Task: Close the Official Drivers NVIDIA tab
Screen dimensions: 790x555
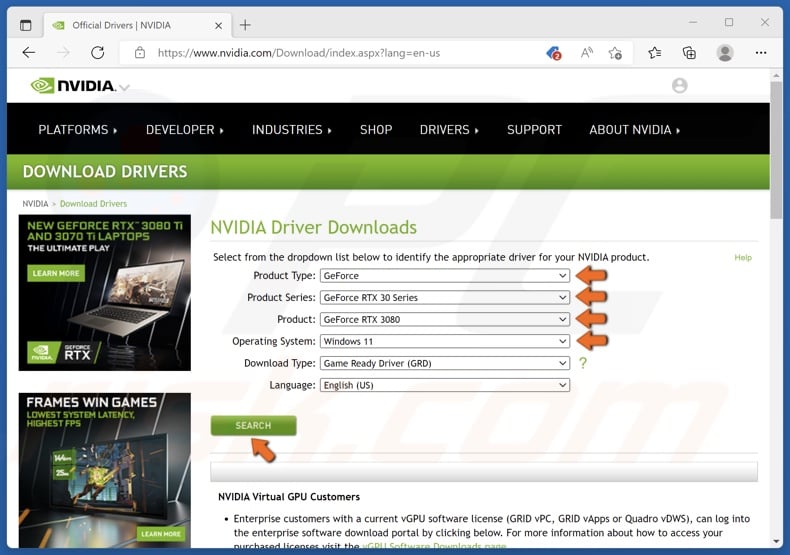Action: coord(218,25)
